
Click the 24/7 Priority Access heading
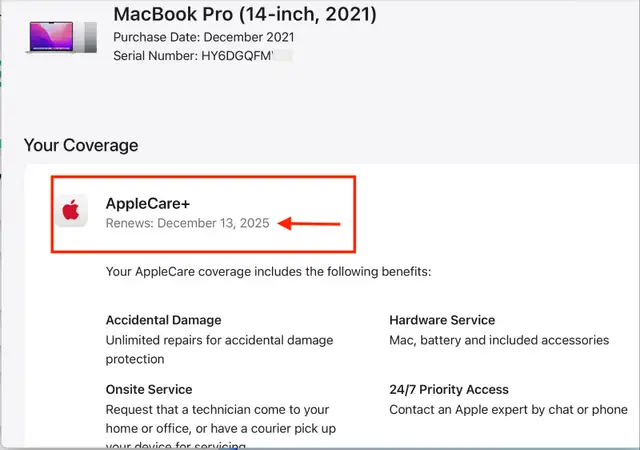pos(449,390)
